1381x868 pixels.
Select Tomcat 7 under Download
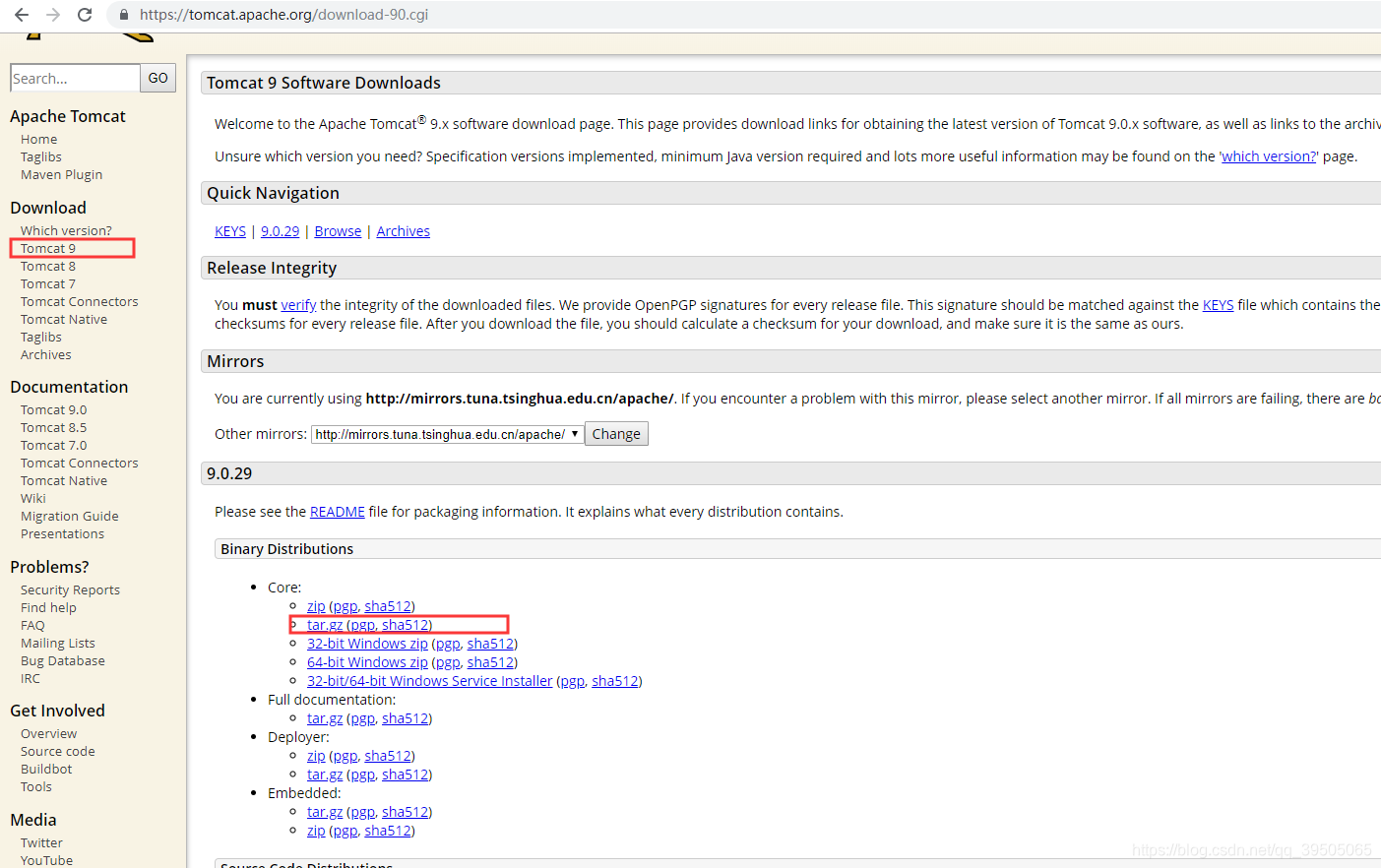48,283
